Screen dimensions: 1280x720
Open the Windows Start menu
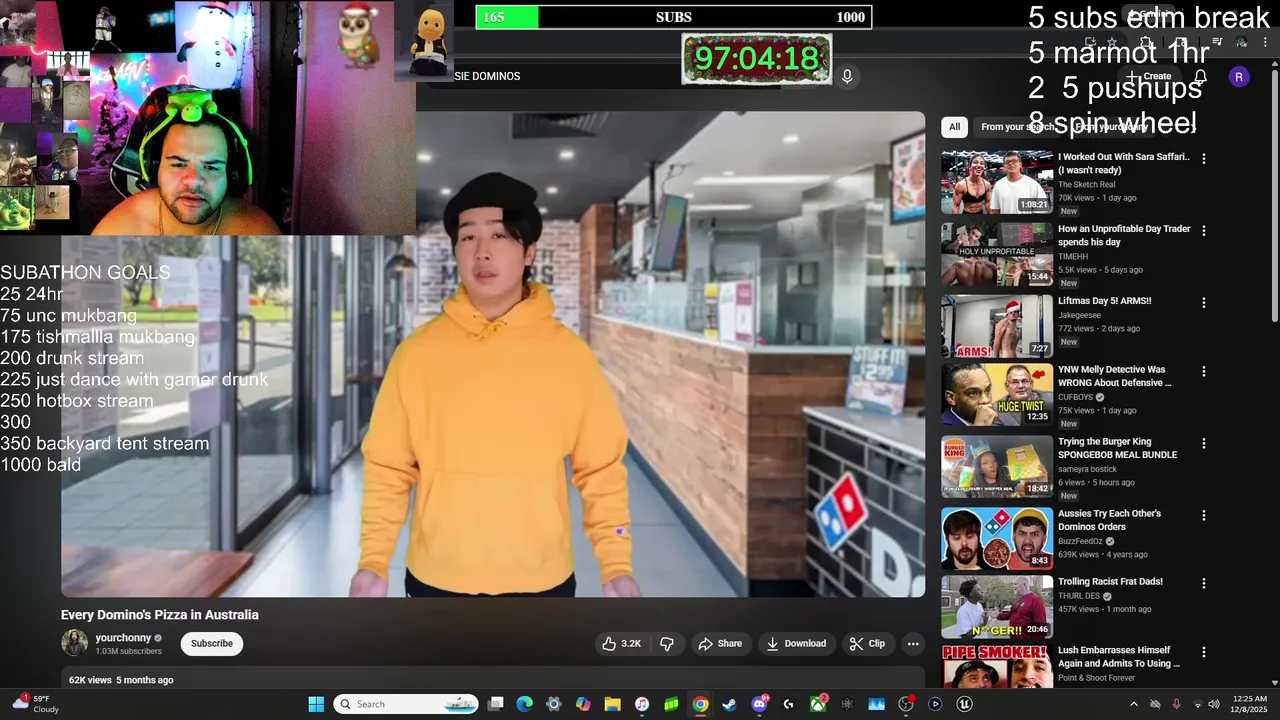(x=316, y=704)
